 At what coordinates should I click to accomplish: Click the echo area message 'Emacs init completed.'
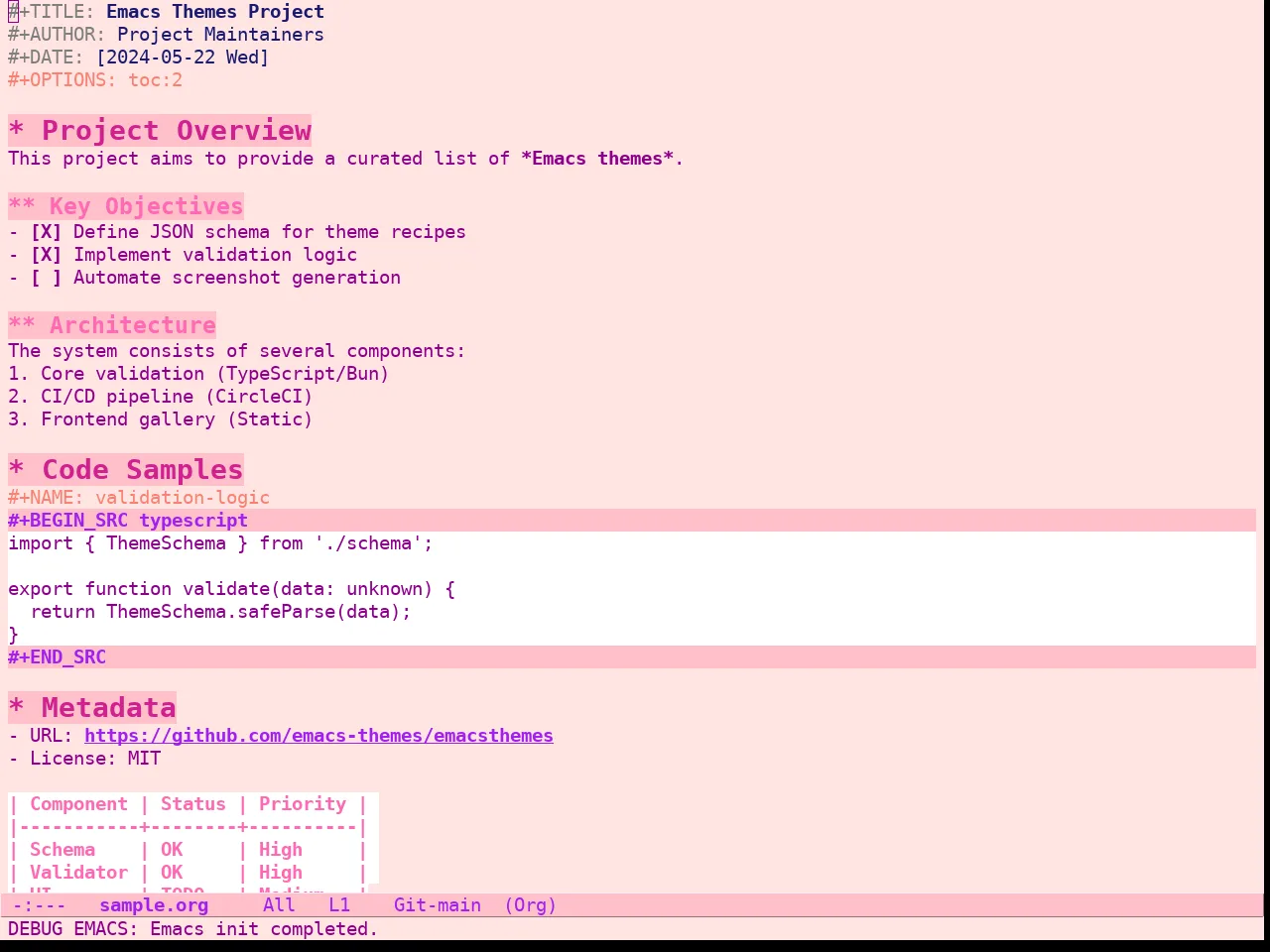pos(264,929)
